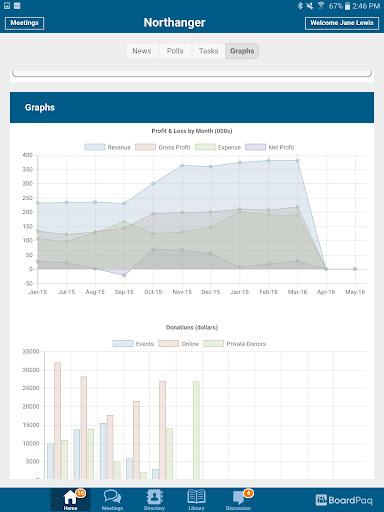This screenshot has height=512, width=384.
Task: Click the Meetings button in header
Action: click(24, 23)
